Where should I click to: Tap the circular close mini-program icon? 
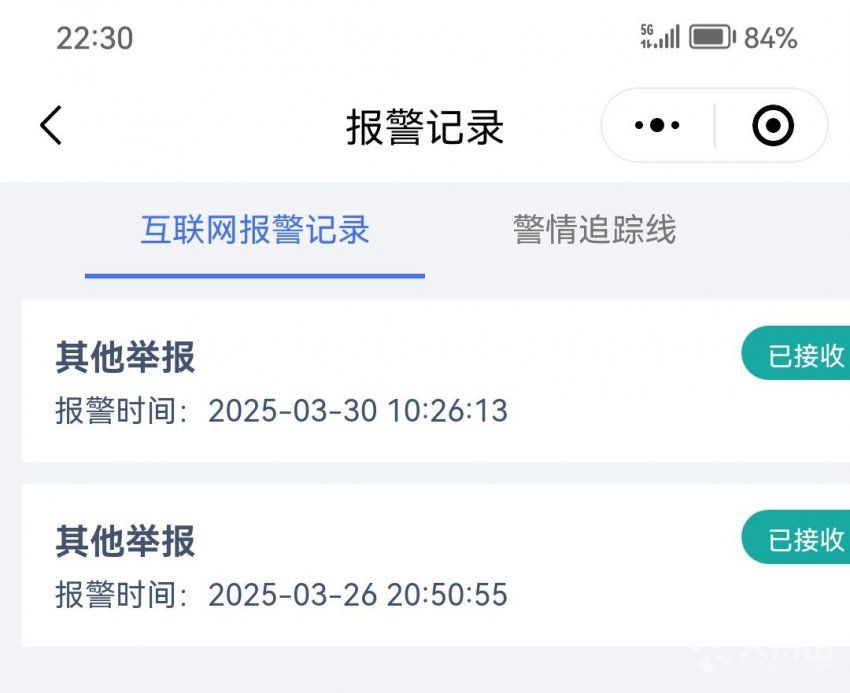[x=773, y=125]
